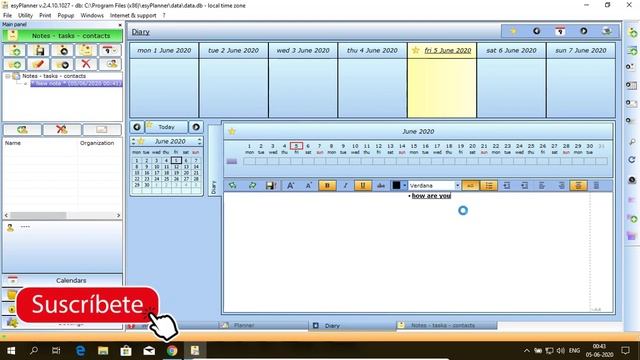This screenshot has height=360, width=640.
Task: Open the calendar date dropdown in Main panel toolbar
Action: [109, 51]
